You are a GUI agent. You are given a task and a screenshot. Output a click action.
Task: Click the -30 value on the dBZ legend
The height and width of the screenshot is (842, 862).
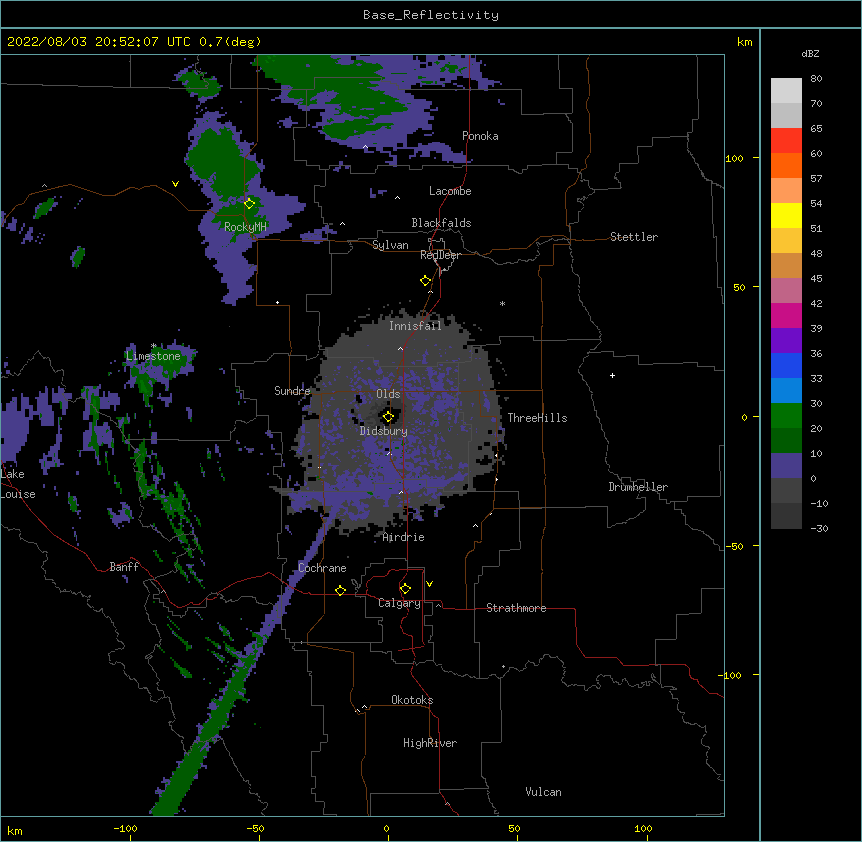819,528
